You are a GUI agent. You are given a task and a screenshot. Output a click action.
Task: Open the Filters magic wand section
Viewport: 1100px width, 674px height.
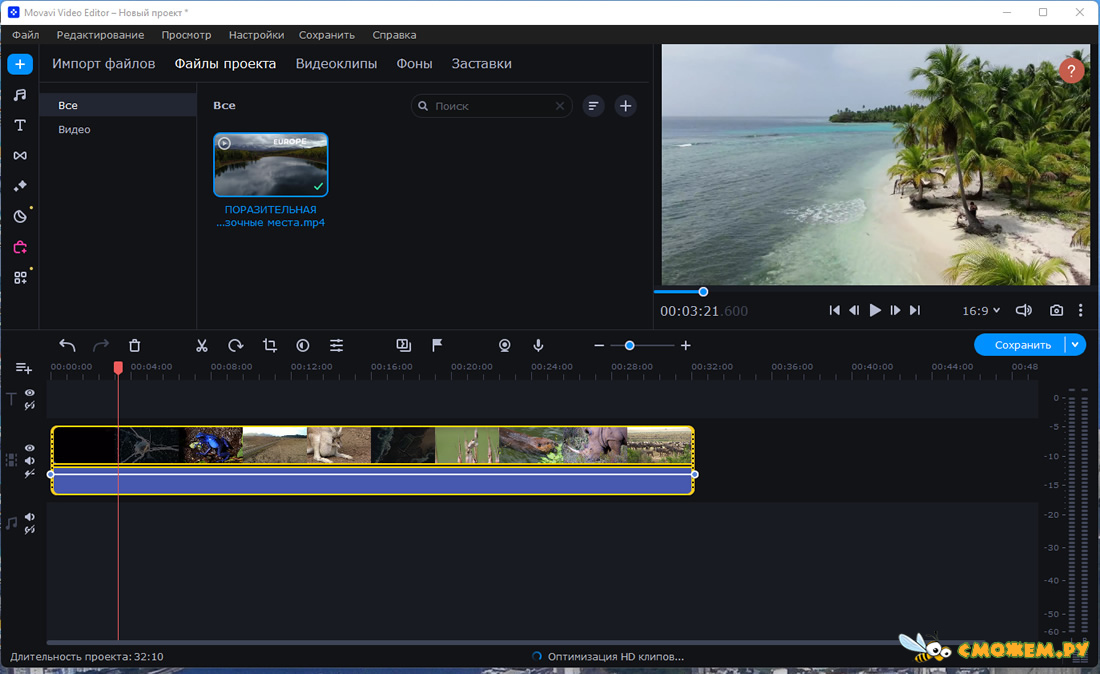20,186
